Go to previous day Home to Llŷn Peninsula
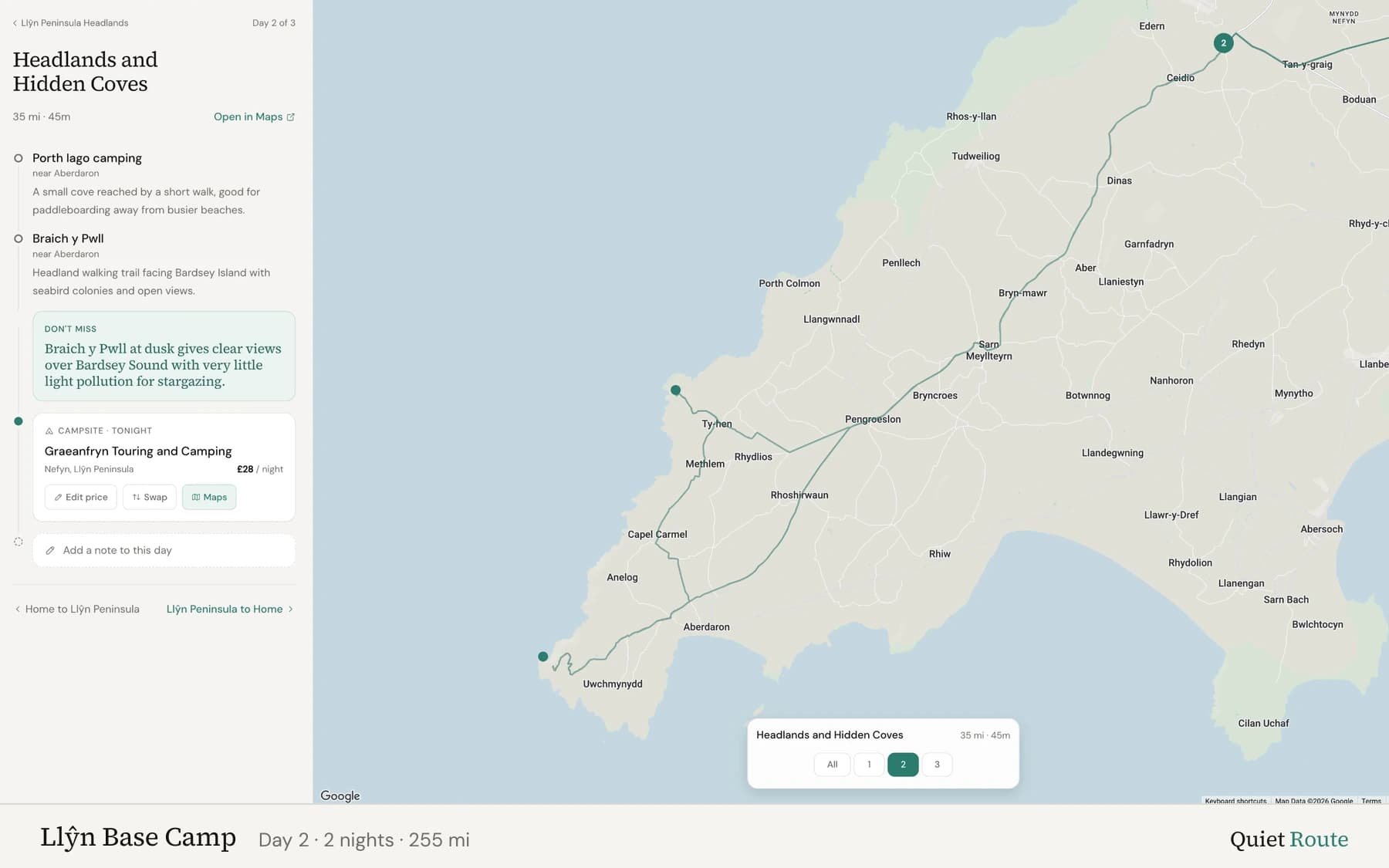Screen dimensions: 1389x868 coord(77,610)
